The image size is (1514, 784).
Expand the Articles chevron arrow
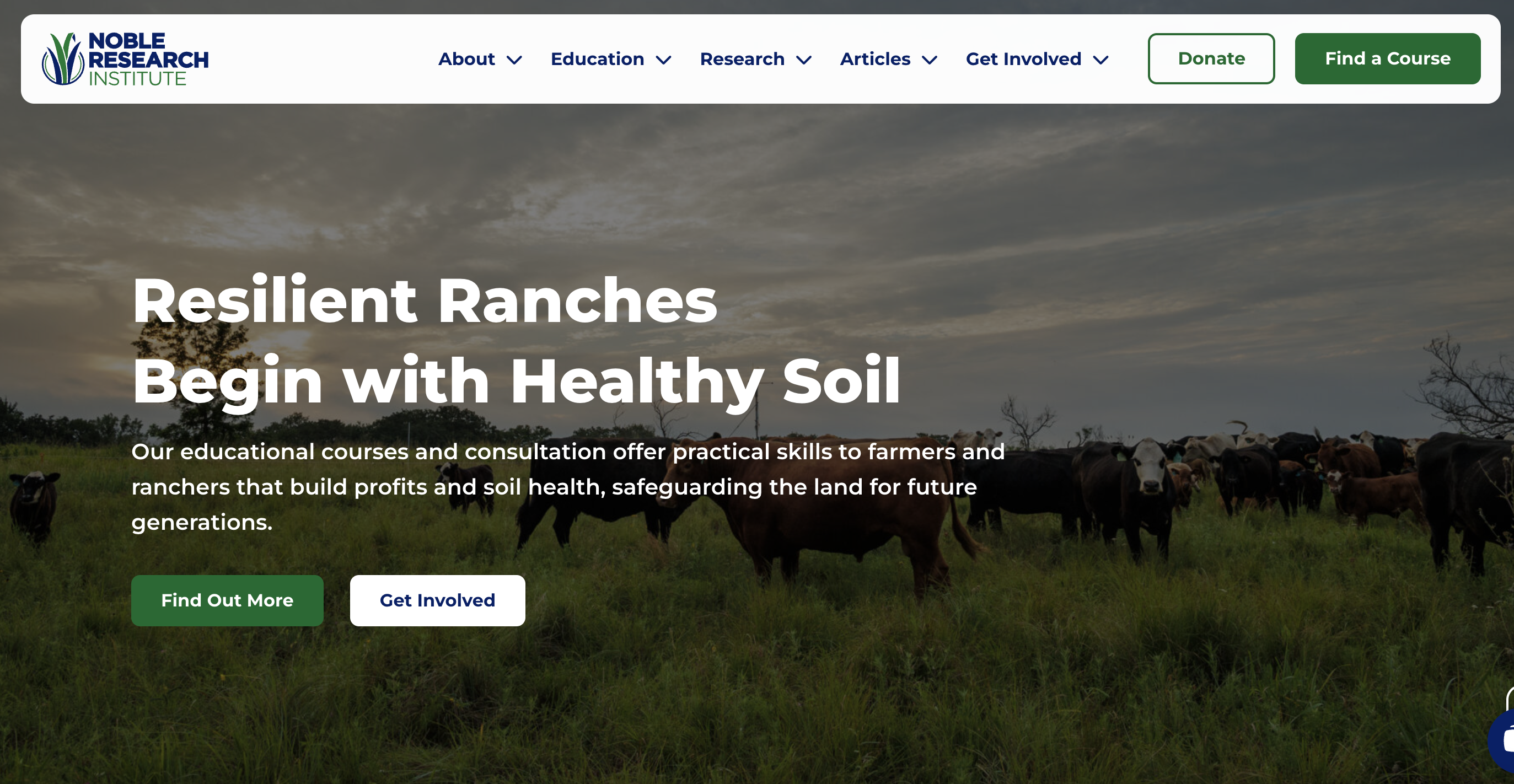pyautogui.click(x=930, y=60)
